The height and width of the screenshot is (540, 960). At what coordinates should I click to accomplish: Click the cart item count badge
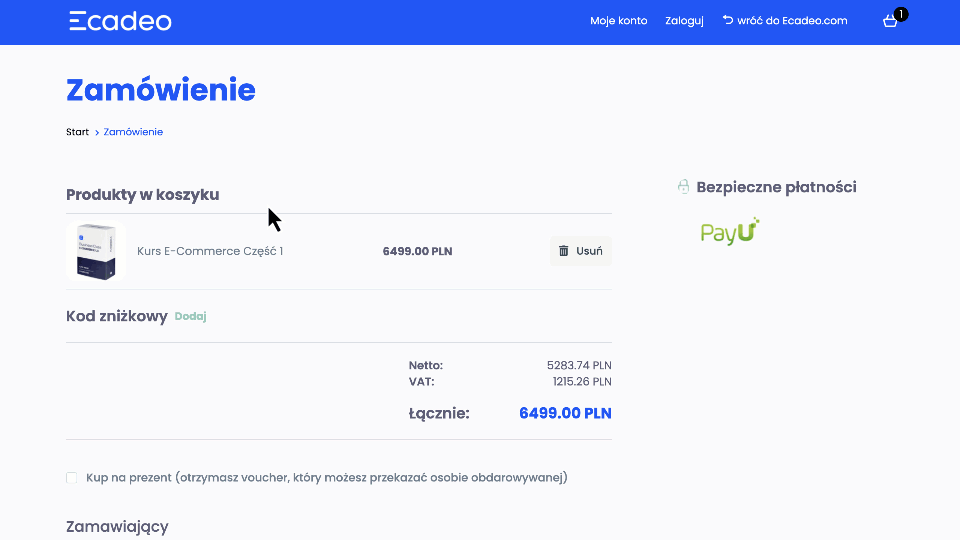901,14
